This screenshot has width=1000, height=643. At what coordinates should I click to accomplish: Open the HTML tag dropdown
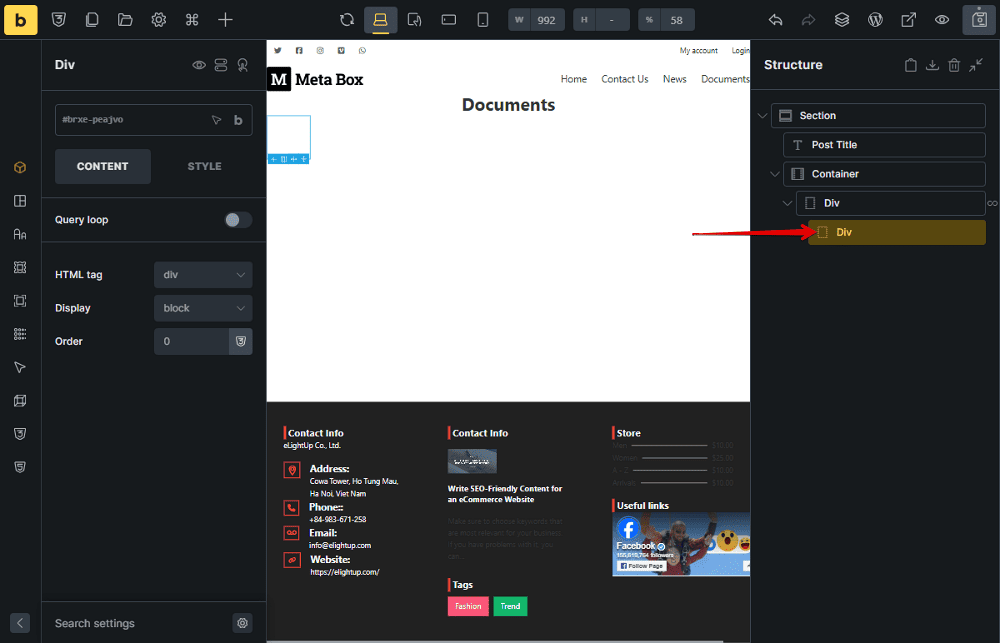click(203, 274)
